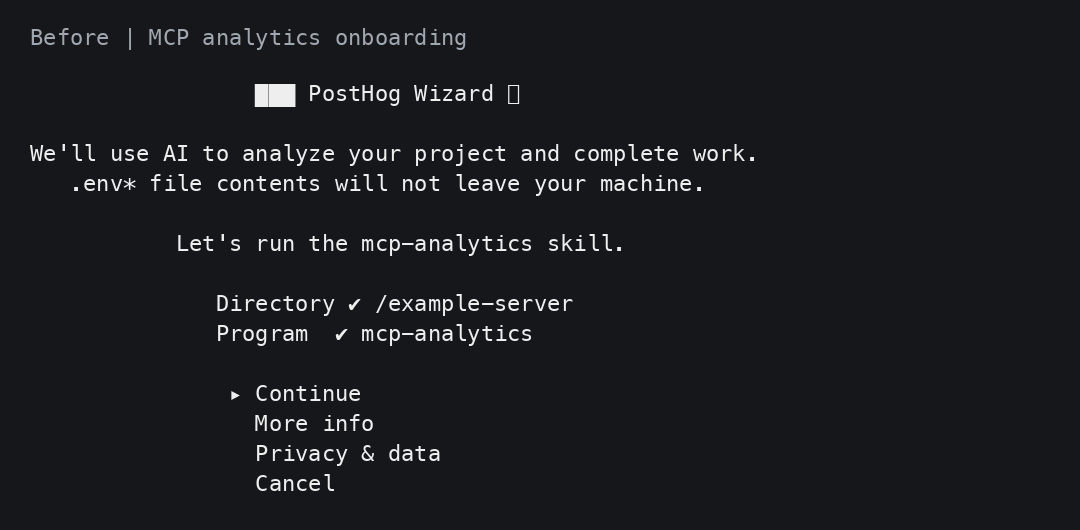
Task: Choose the More info option
Action: click(x=314, y=423)
